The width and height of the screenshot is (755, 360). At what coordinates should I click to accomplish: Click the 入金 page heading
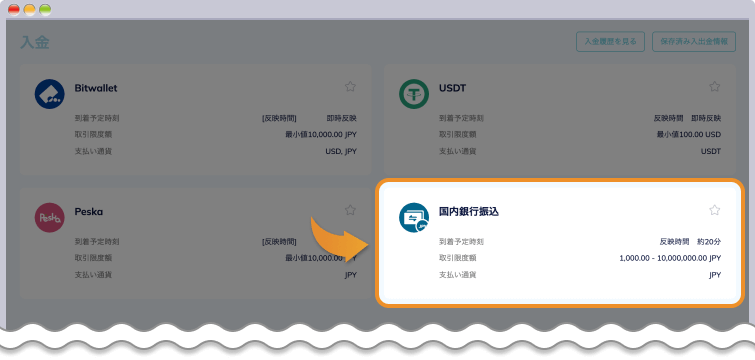35,42
